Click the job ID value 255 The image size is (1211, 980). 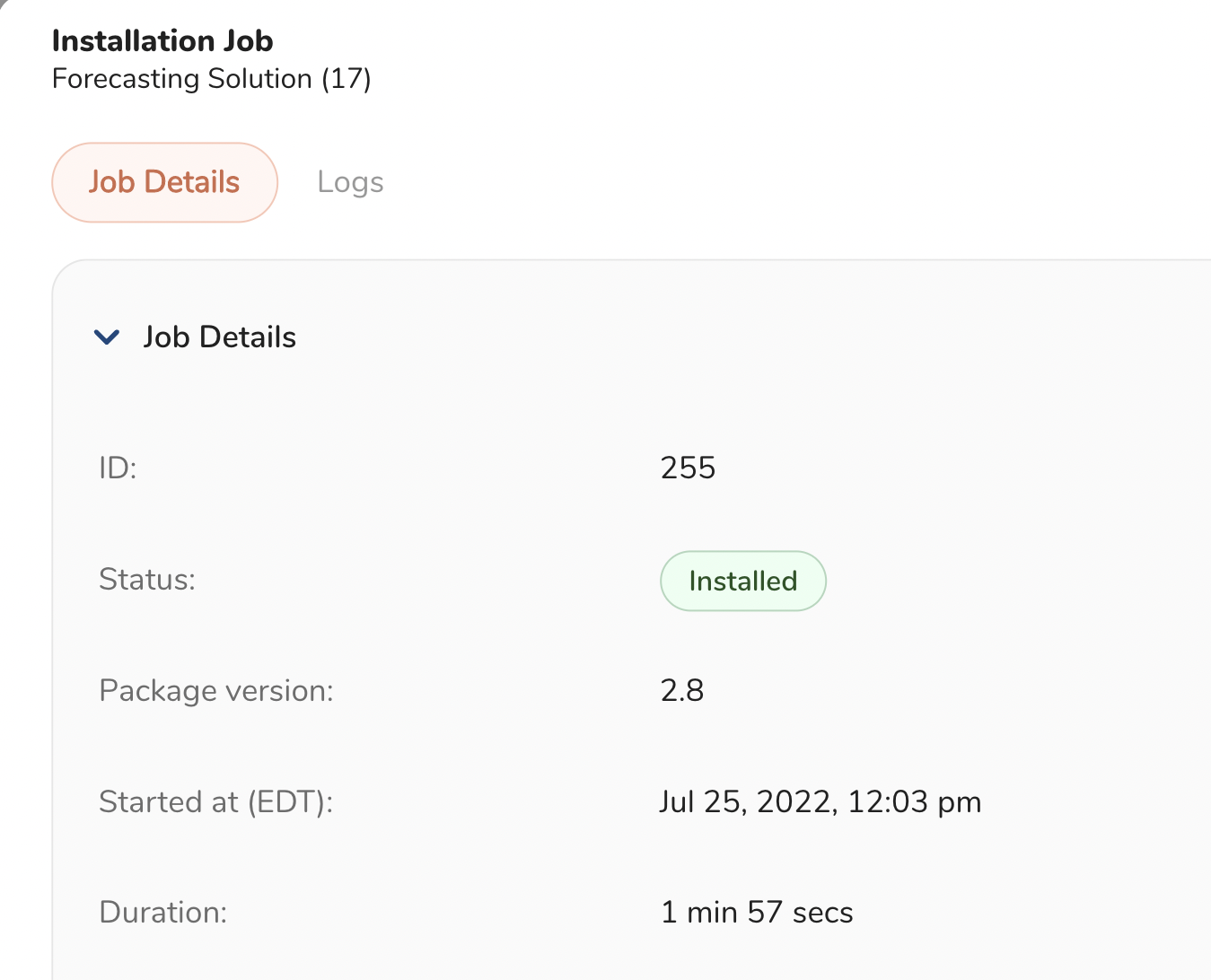click(x=688, y=468)
